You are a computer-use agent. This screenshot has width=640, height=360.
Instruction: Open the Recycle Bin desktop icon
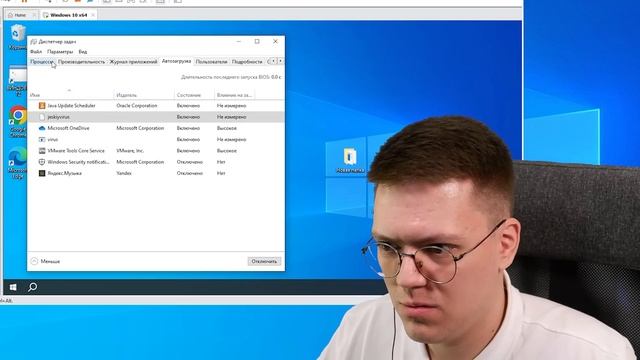[x=18, y=33]
